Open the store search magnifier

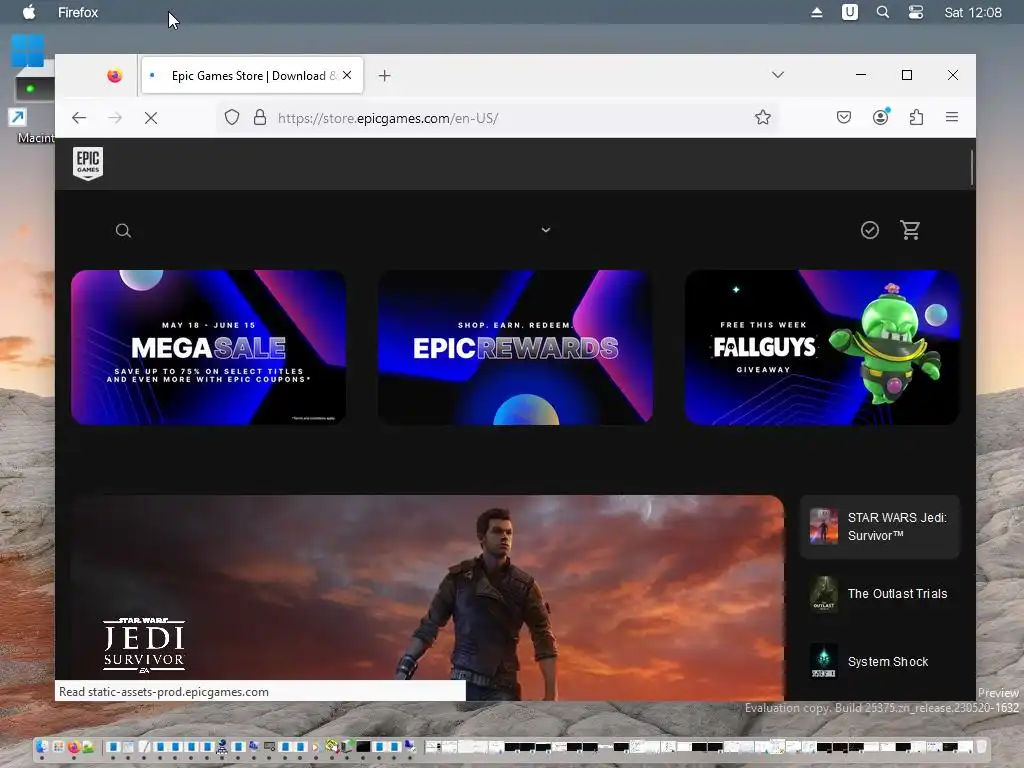tap(123, 231)
